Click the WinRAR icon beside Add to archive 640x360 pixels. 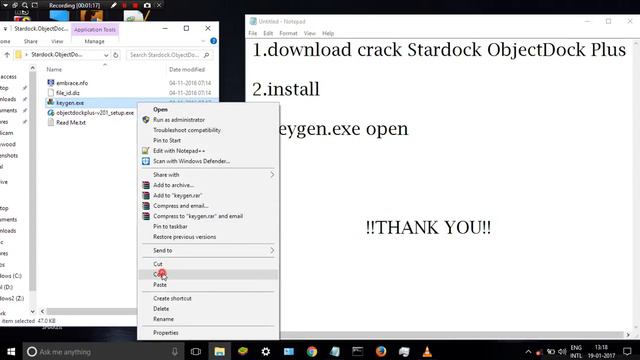tap(146, 185)
